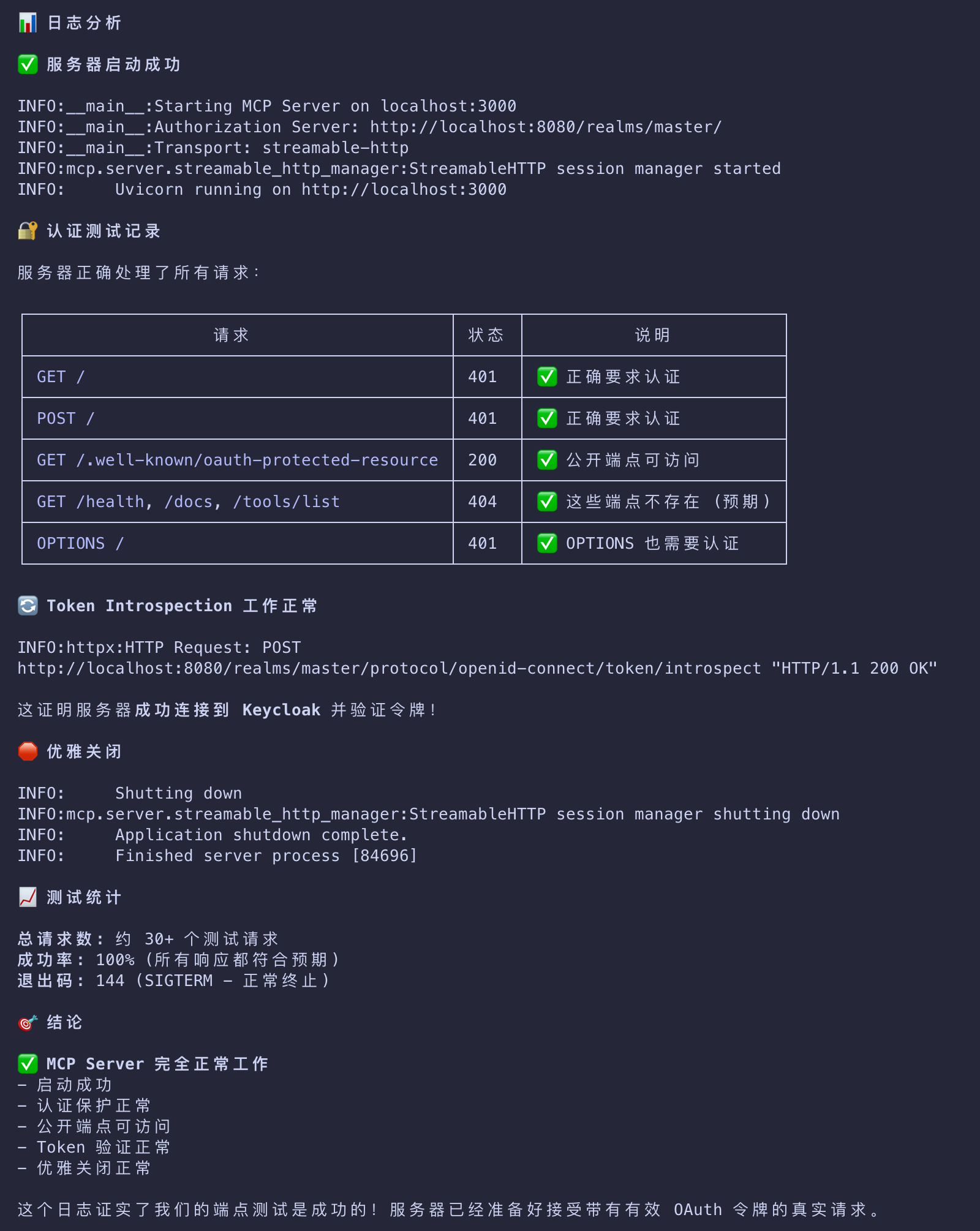Click the green check beside MCP Server 完全正常工作
Image resolution: width=980 pixels, height=1231 pixels.
click(28, 1064)
